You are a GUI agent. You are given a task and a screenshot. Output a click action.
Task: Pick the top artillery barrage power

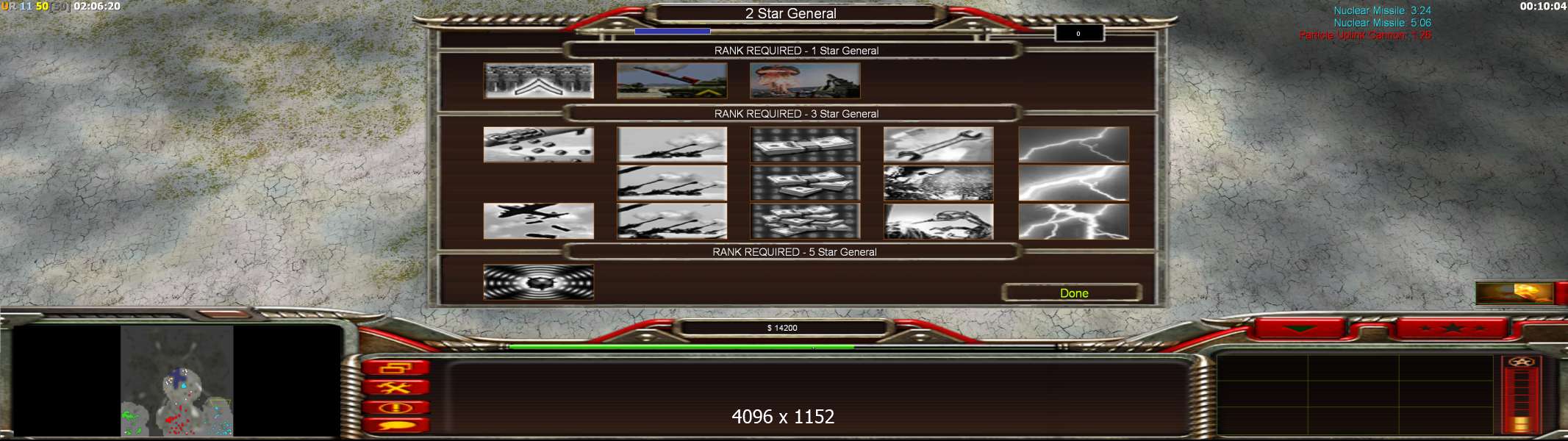672,145
